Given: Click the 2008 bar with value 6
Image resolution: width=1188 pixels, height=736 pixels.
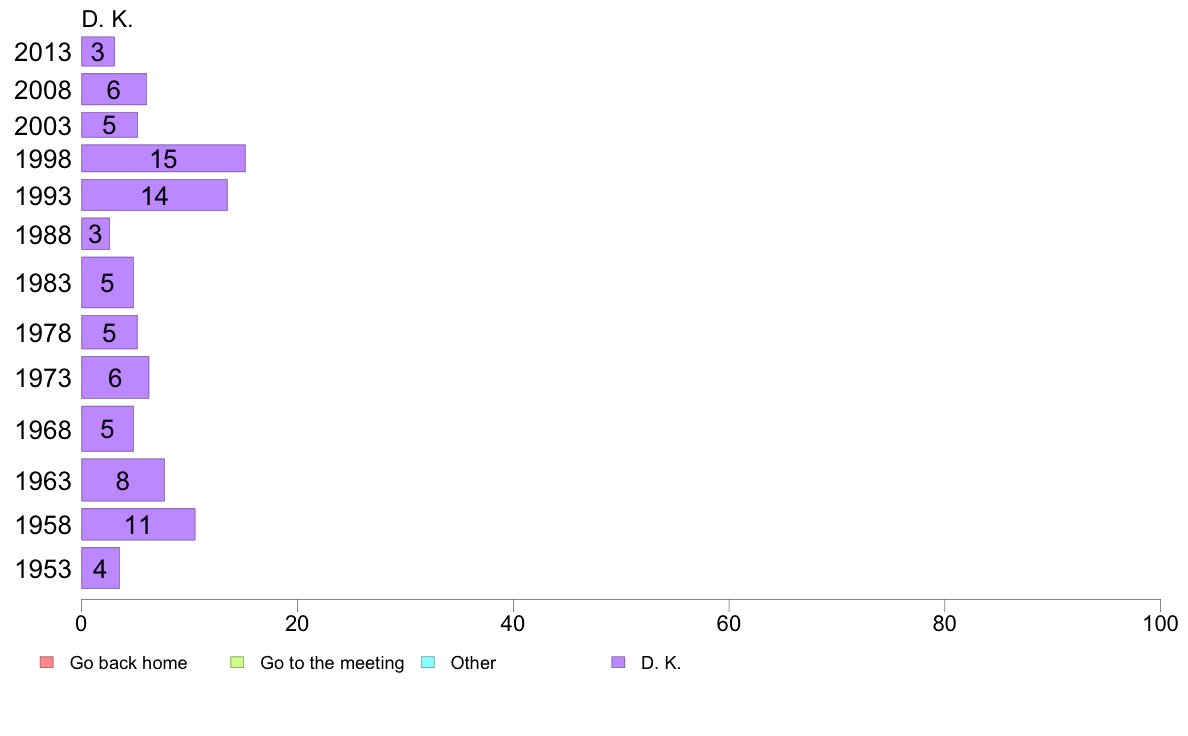Looking at the screenshot, I should click(x=114, y=89).
